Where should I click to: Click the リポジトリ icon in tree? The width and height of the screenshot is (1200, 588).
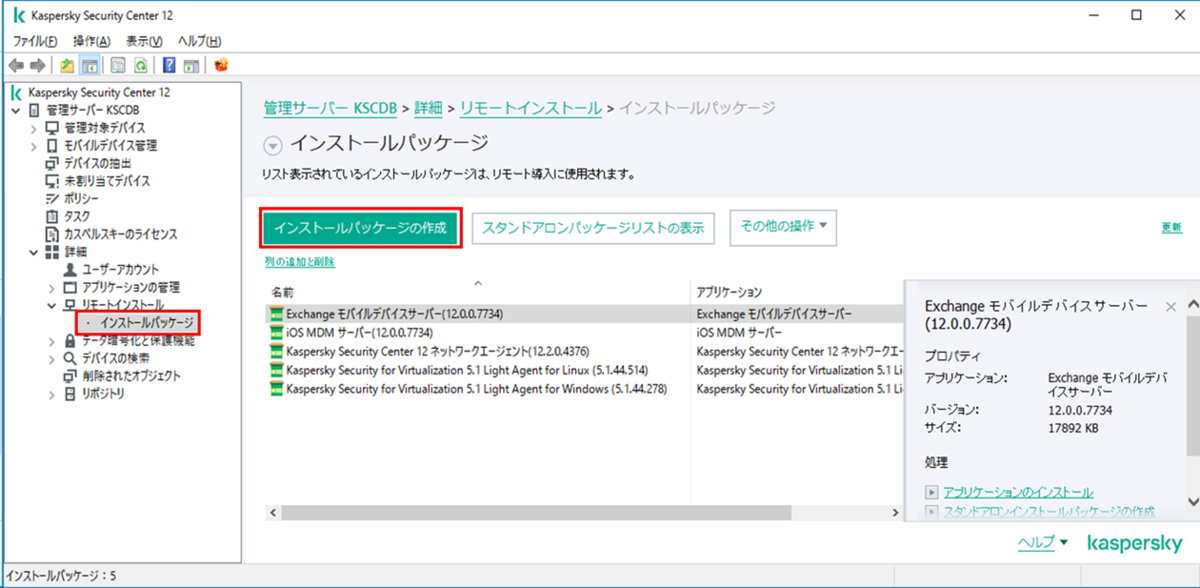[69, 394]
